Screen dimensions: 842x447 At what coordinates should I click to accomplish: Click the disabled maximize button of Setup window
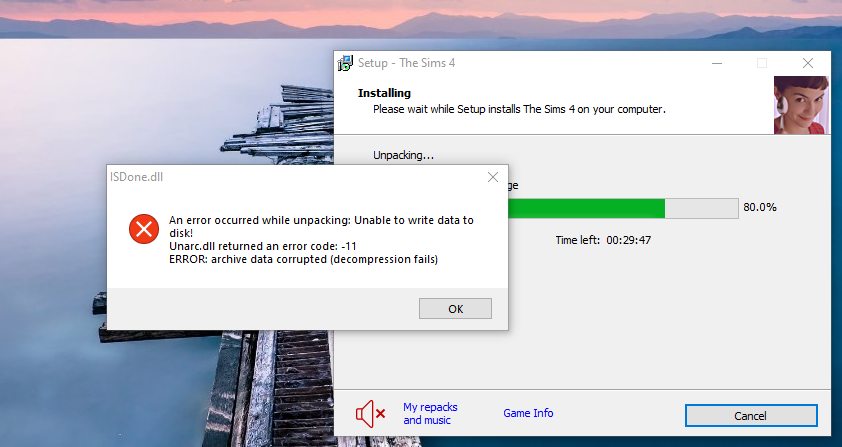pos(761,63)
